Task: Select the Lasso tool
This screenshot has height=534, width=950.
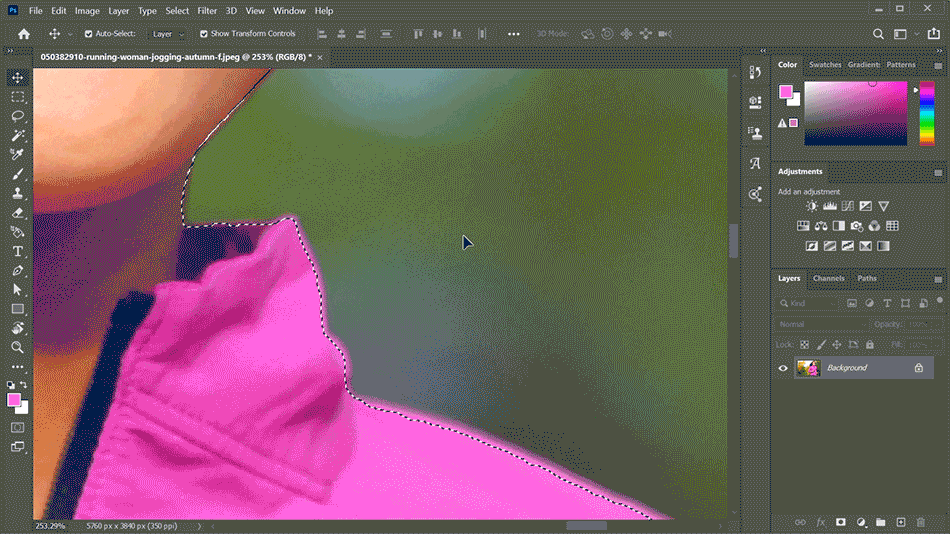Action: coord(18,116)
